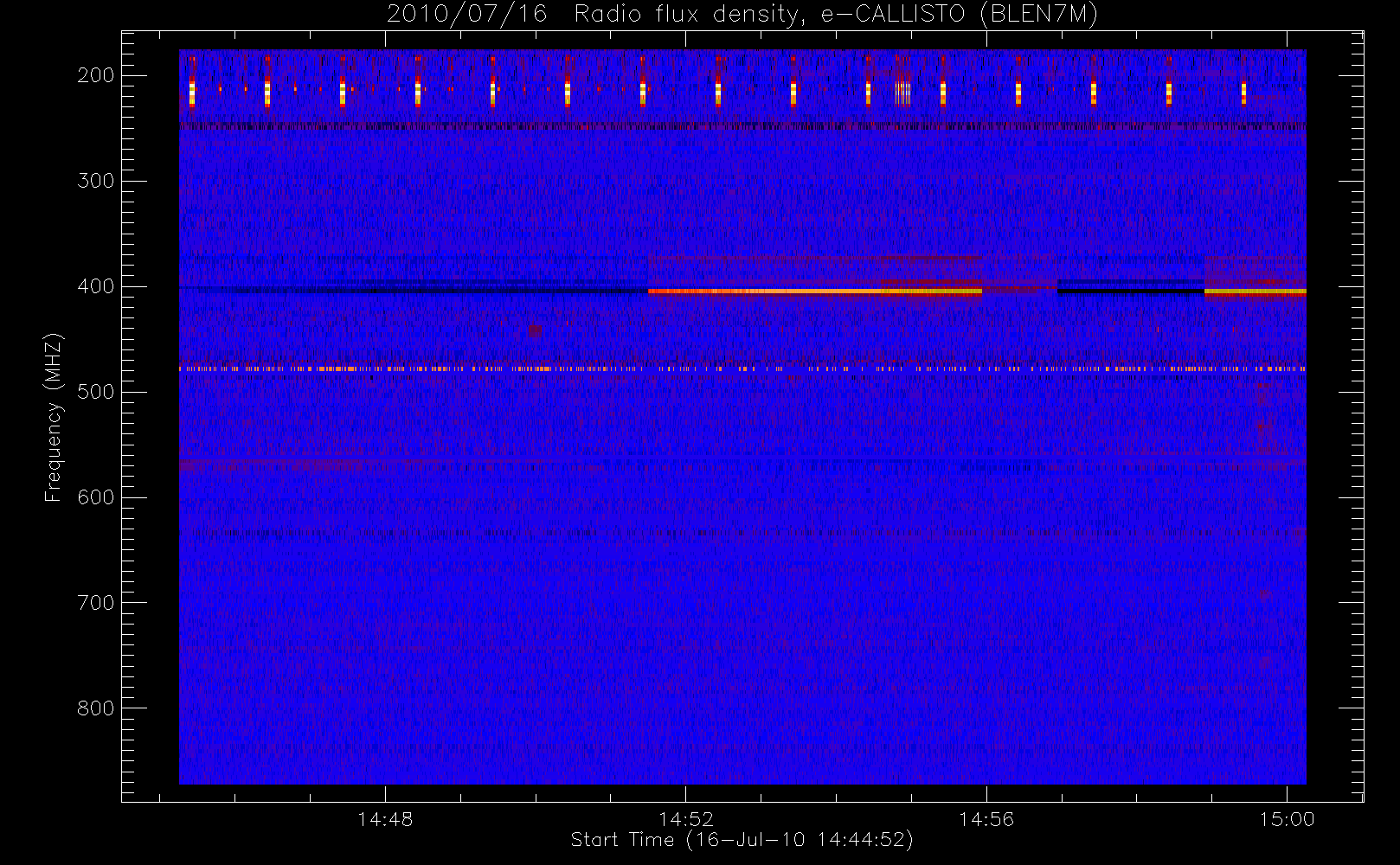Select the 400 frequency tick label

pos(96,286)
